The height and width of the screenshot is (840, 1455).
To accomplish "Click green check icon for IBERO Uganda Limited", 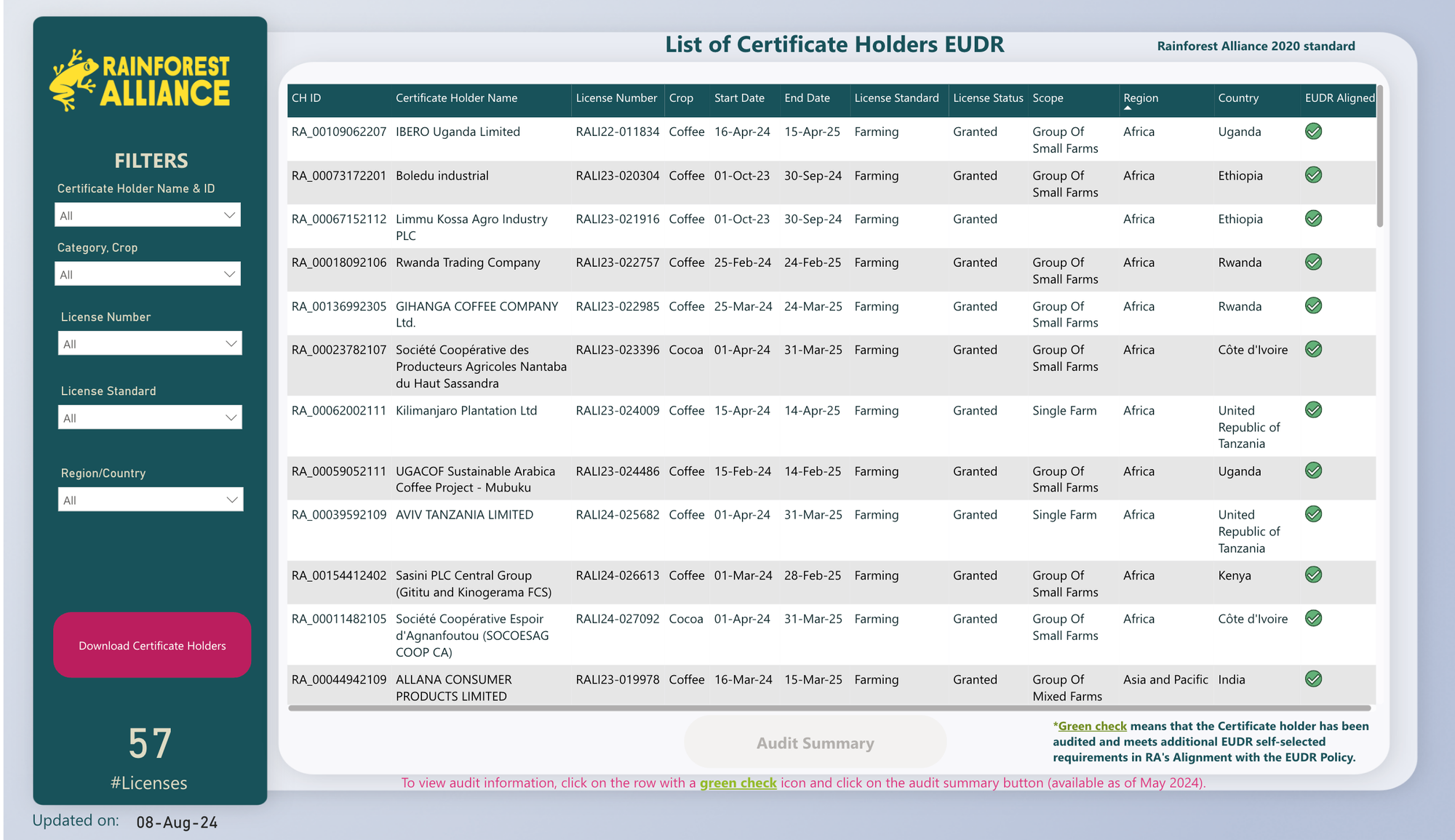I will point(1313,132).
